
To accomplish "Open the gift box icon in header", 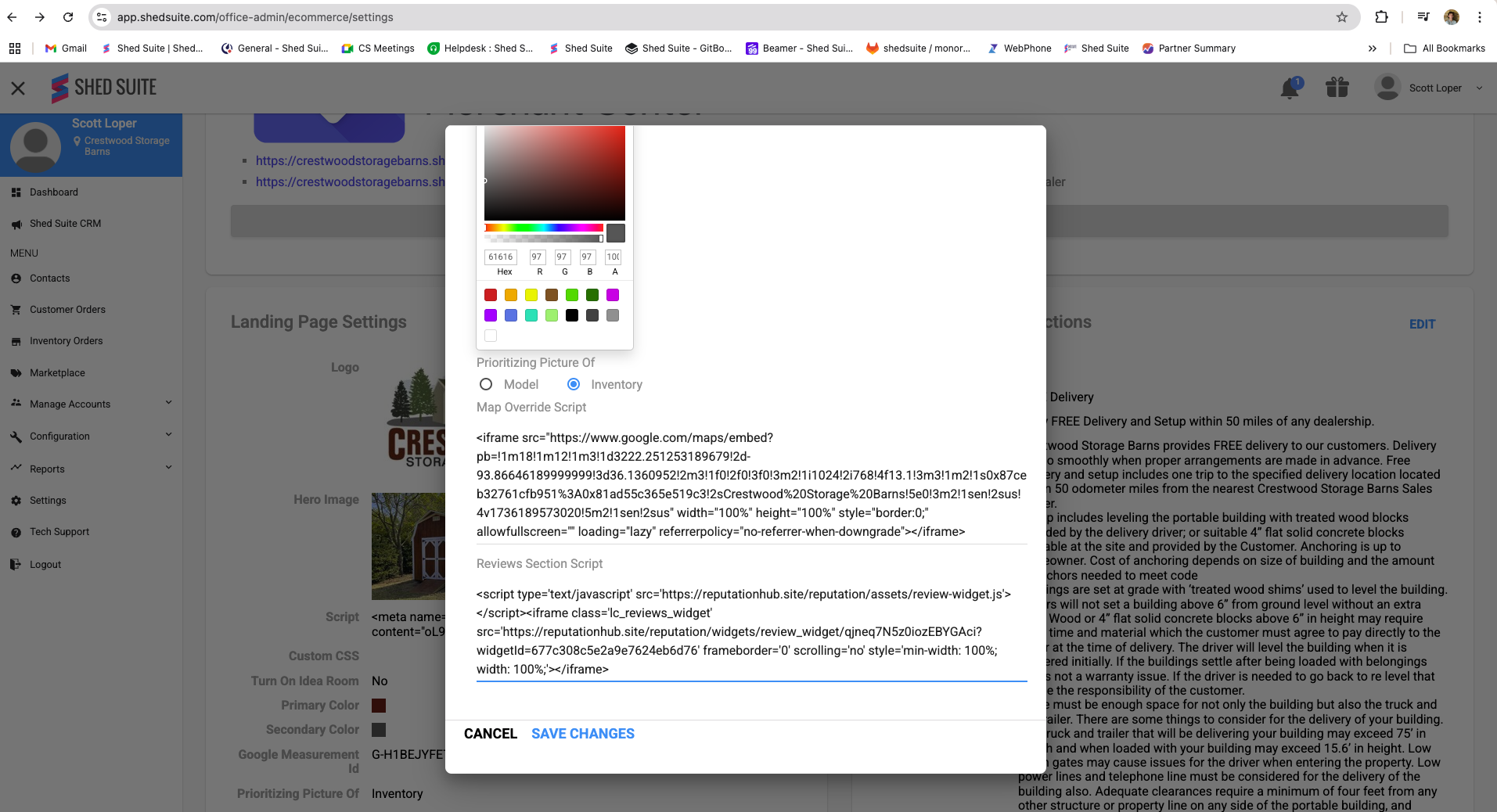I will pos(1337,88).
